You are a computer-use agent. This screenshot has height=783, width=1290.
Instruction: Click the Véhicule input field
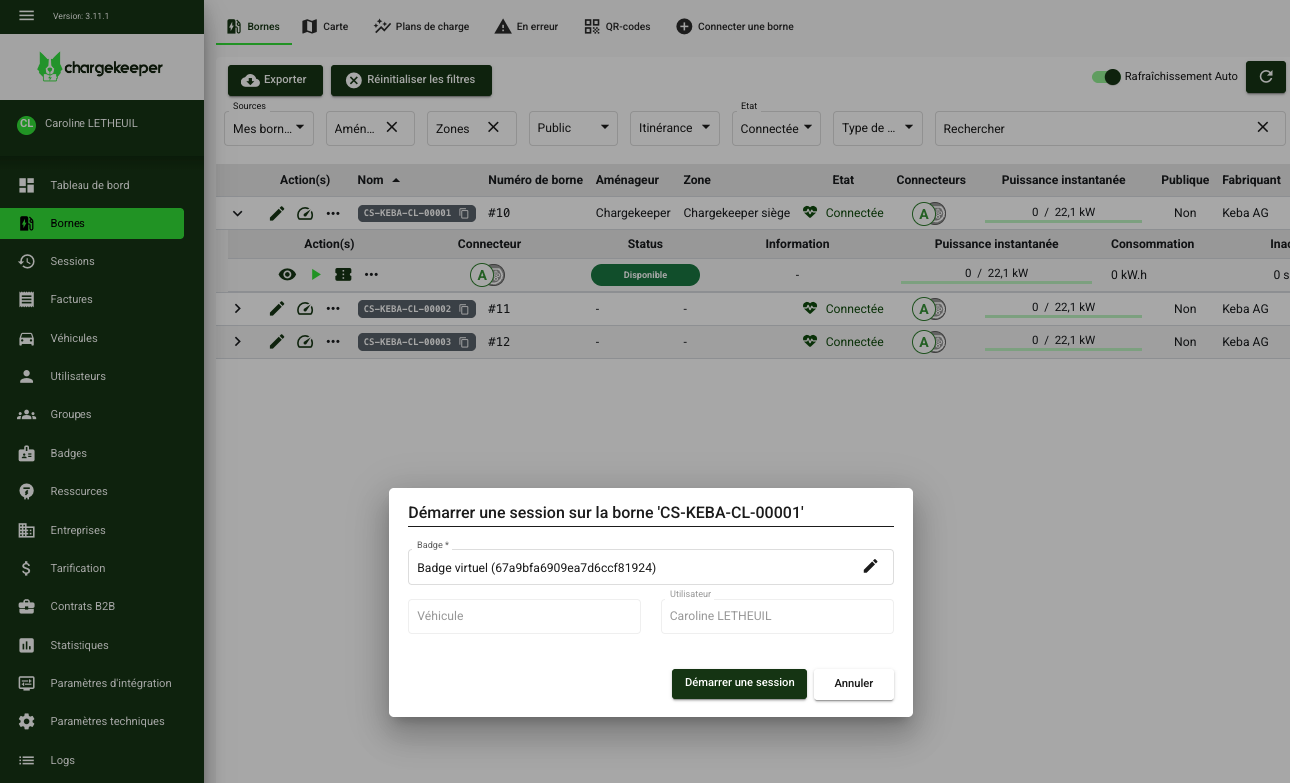tap(524, 616)
